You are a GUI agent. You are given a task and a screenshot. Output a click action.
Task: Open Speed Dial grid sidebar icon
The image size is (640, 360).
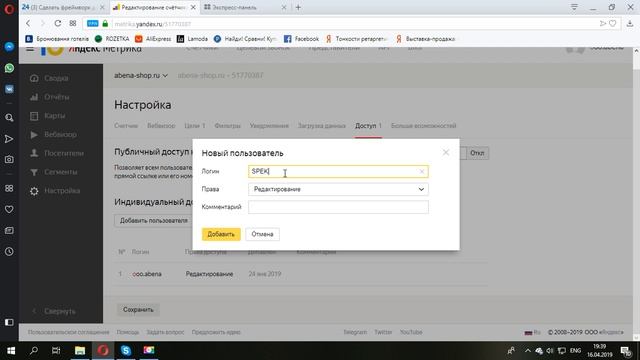(x=9, y=188)
